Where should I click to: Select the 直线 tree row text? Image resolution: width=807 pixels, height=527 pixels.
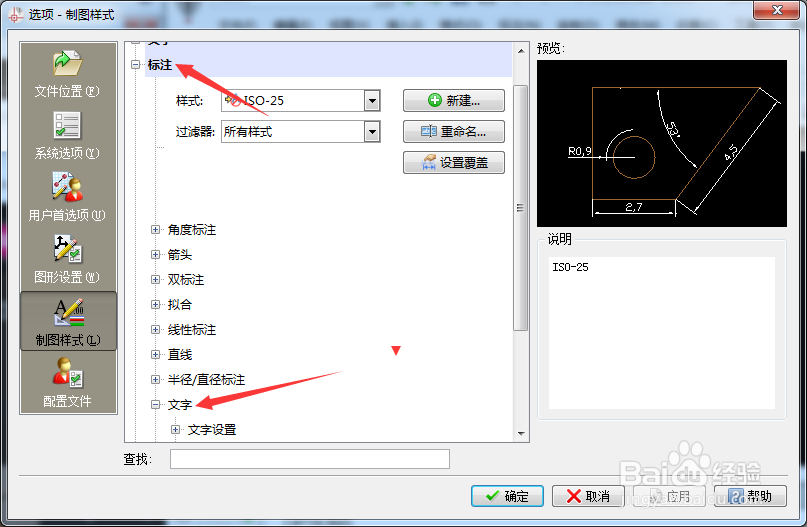pyautogui.click(x=180, y=355)
